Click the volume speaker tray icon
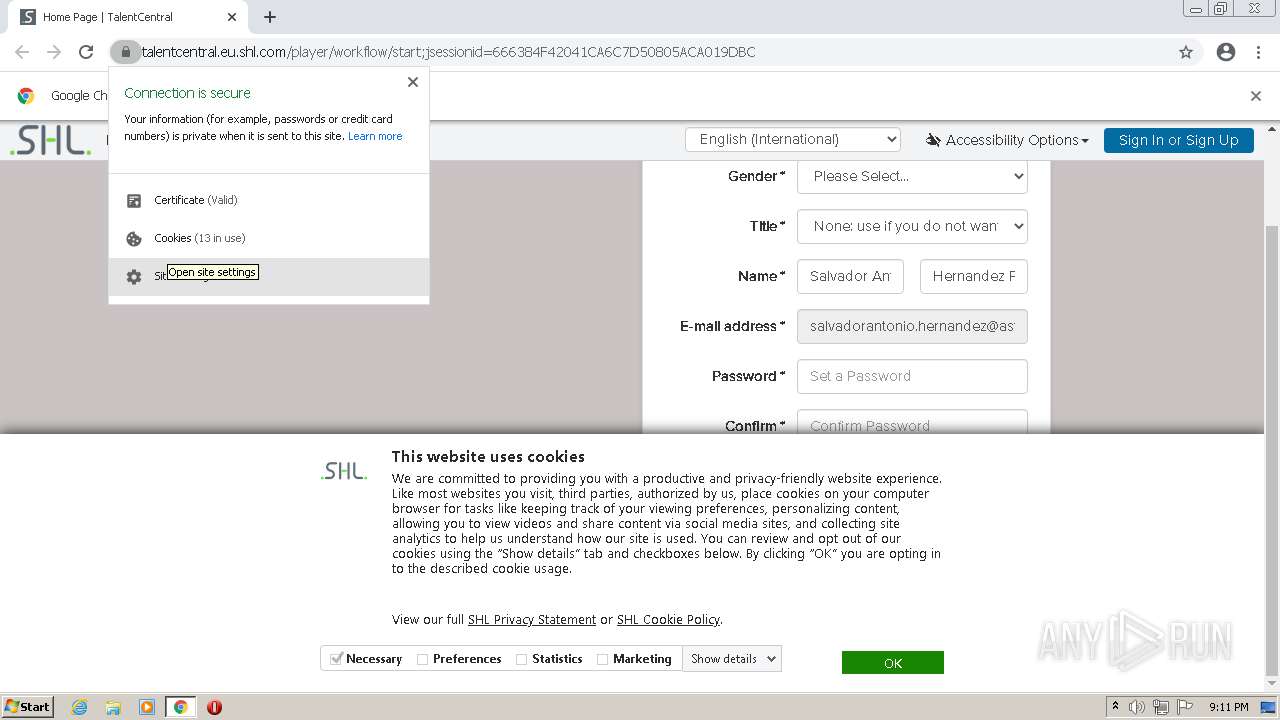This screenshot has height=720, width=1280. click(x=1137, y=707)
